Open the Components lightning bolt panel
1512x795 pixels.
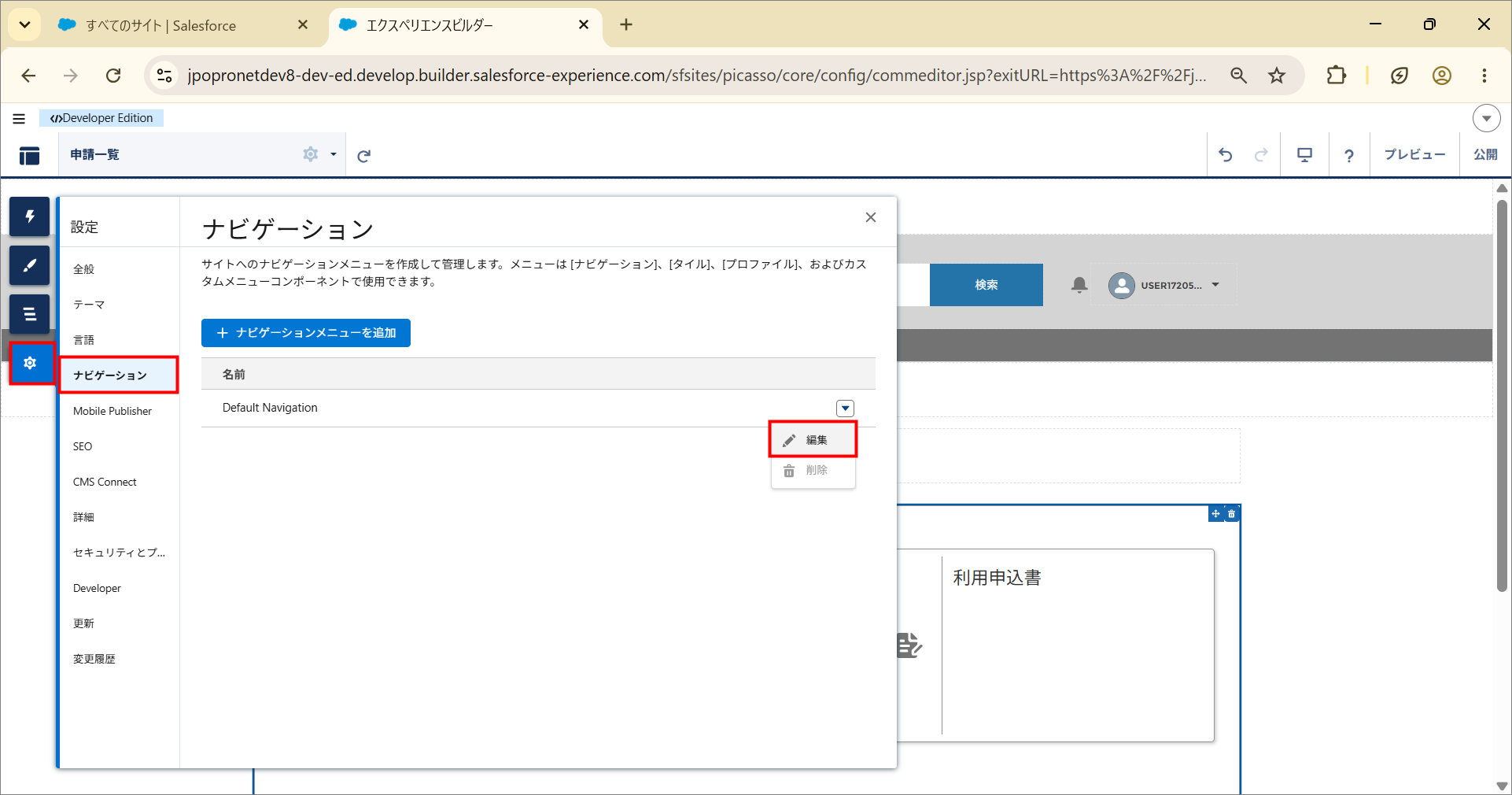(30, 216)
